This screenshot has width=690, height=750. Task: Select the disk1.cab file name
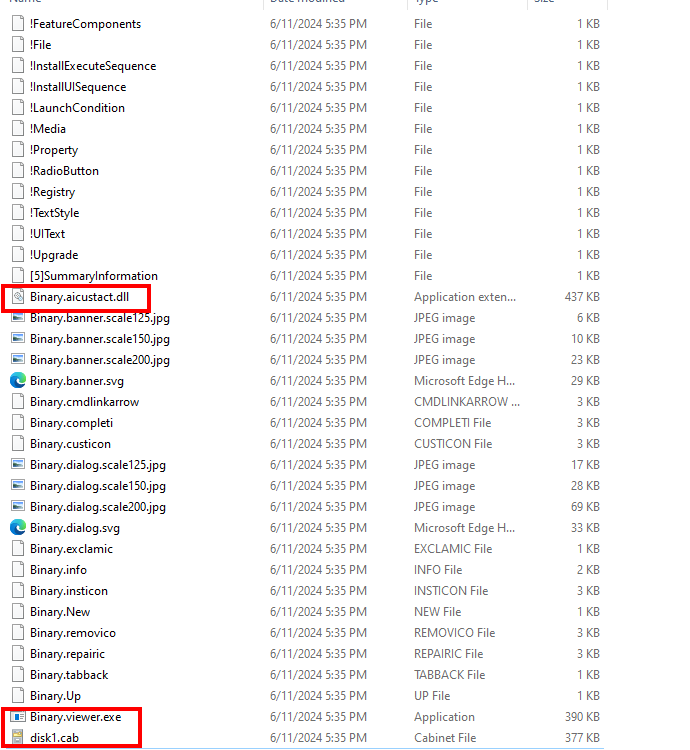click(x=55, y=738)
